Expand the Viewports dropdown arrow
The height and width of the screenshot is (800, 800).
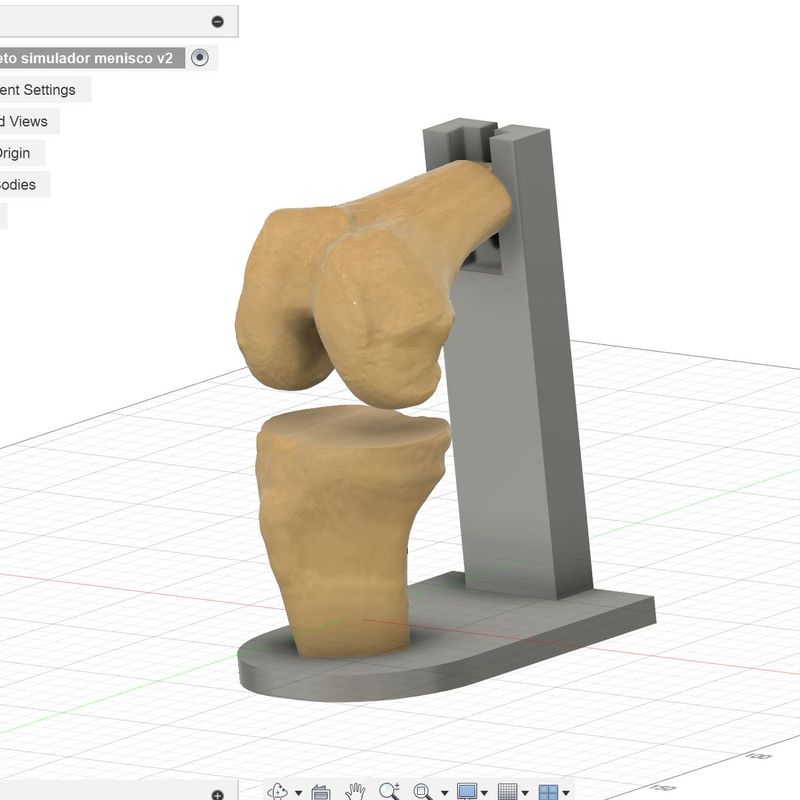coord(566,793)
